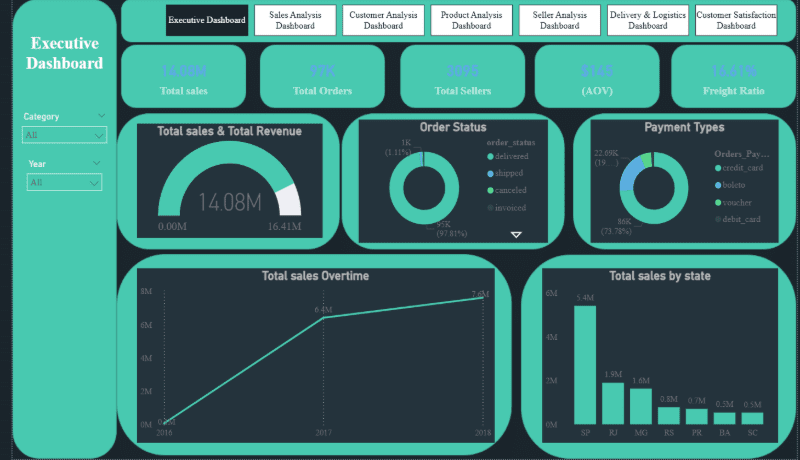Switch to Sales Analysis Dashboard tab
This screenshot has height=460, width=800.
[295, 20]
